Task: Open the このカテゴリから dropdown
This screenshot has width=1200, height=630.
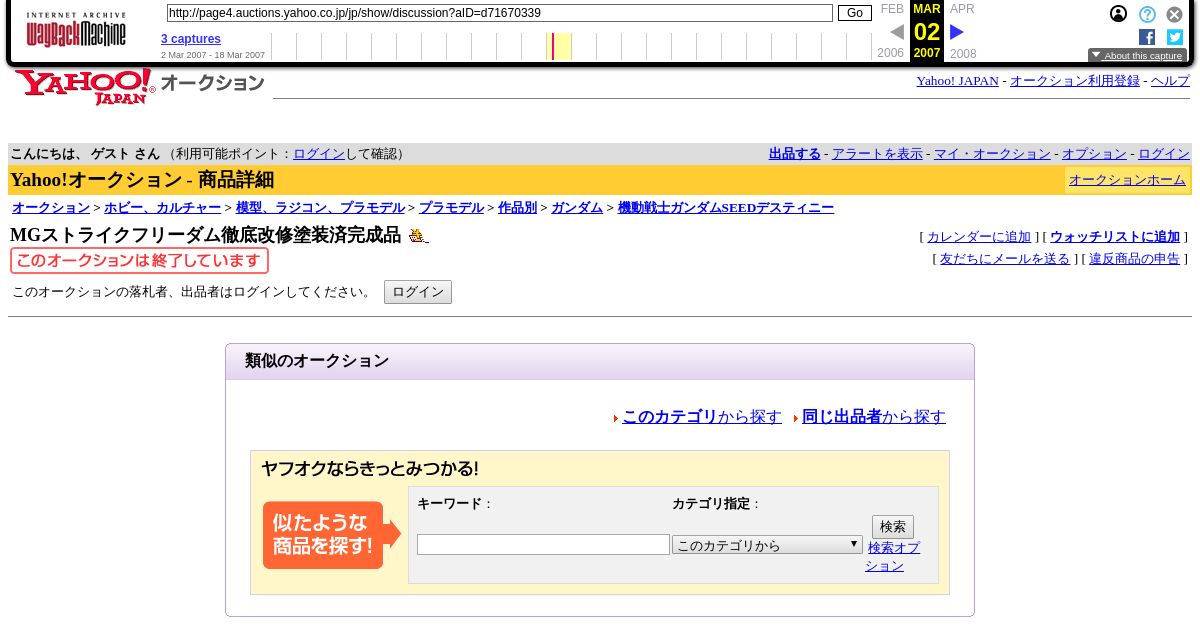Action: pyautogui.click(x=767, y=545)
